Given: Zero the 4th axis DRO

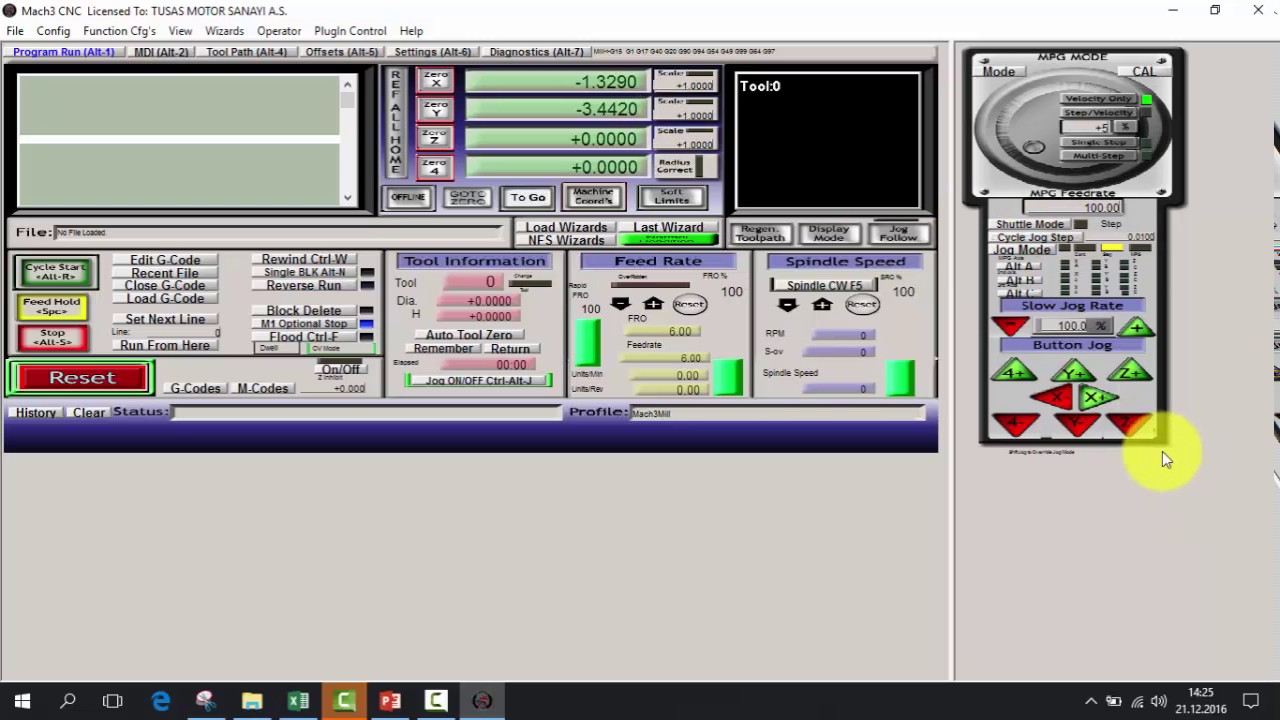Looking at the screenshot, I should 436,166.
